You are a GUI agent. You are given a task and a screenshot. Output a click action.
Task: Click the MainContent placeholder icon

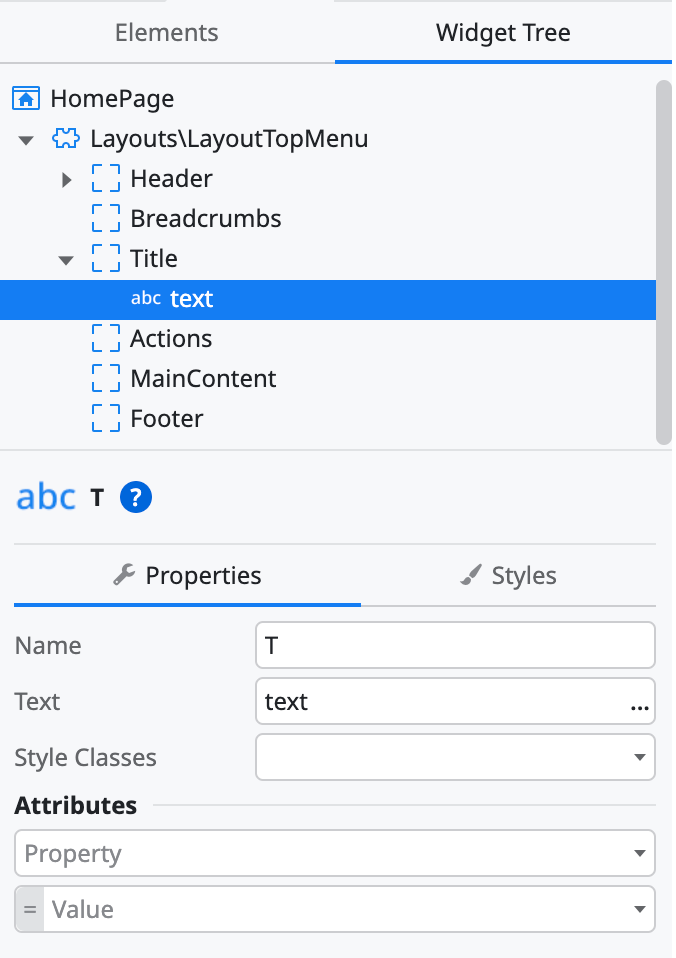pos(105,379)
